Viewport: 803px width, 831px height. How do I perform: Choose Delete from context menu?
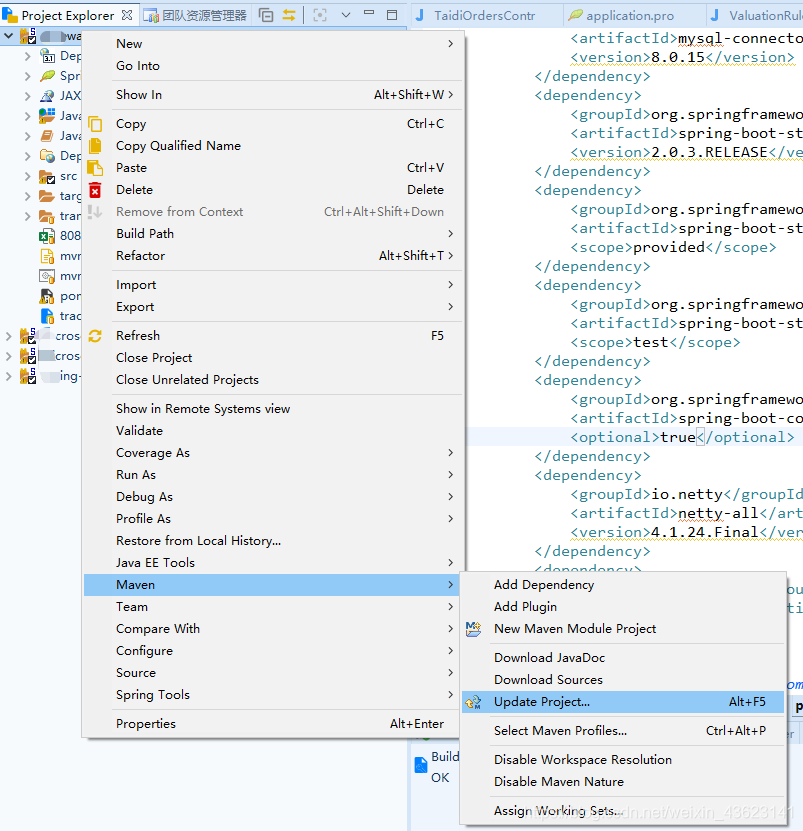point(273,190)
